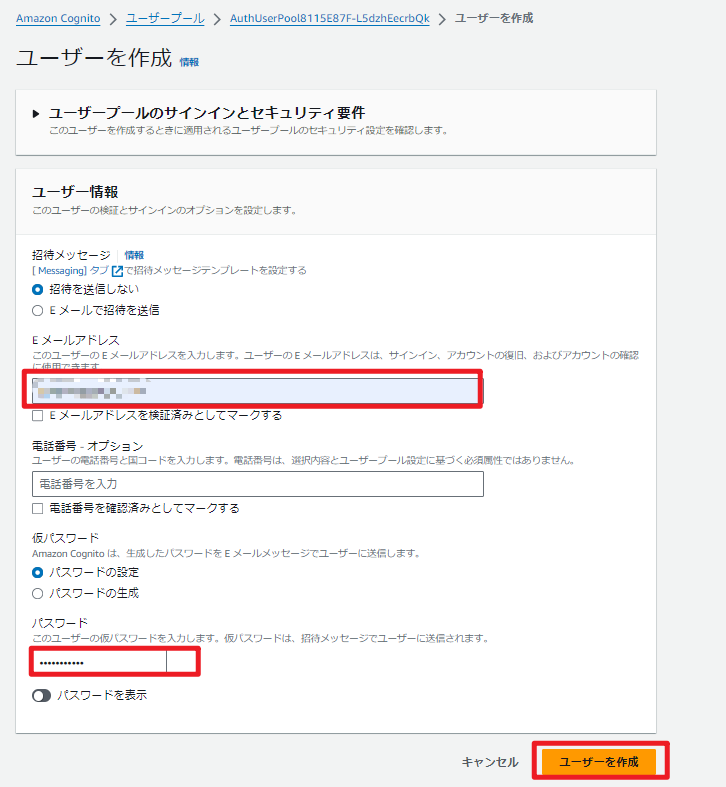Open the ユーザープール breadcrumb link

[x=165, y=19]
